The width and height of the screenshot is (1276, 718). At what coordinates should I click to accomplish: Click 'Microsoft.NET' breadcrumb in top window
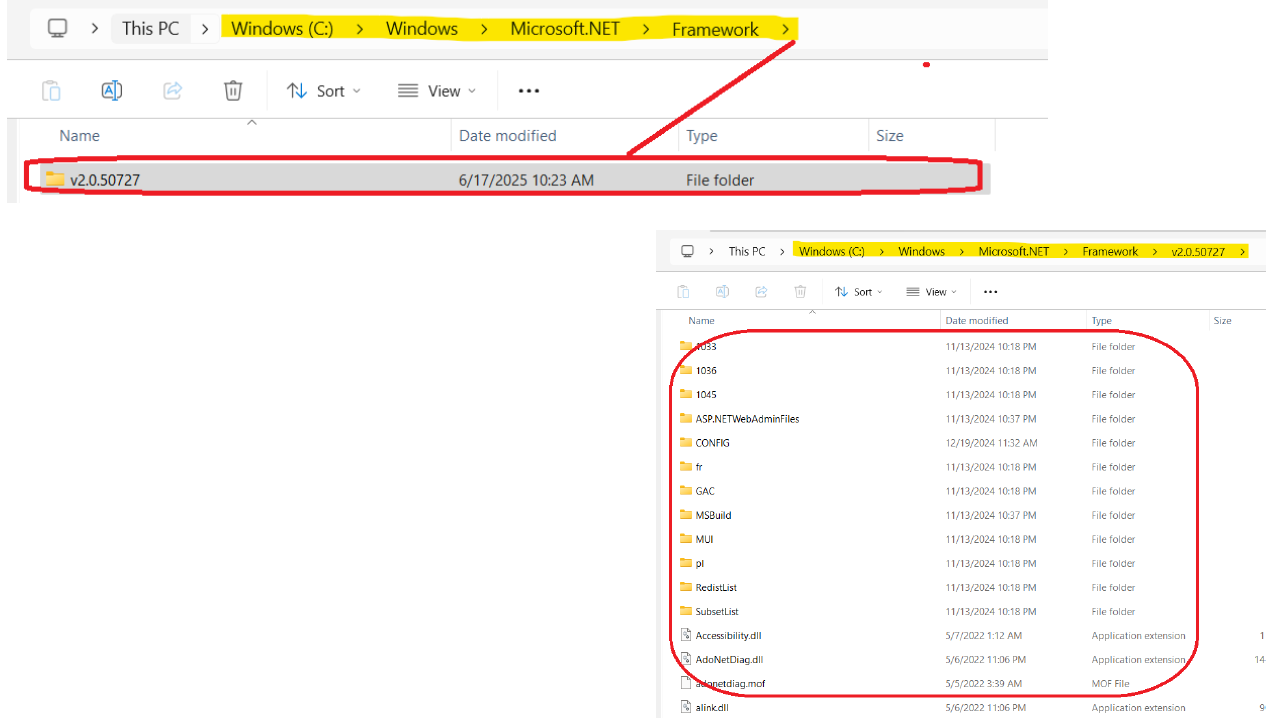coord(565,28)
